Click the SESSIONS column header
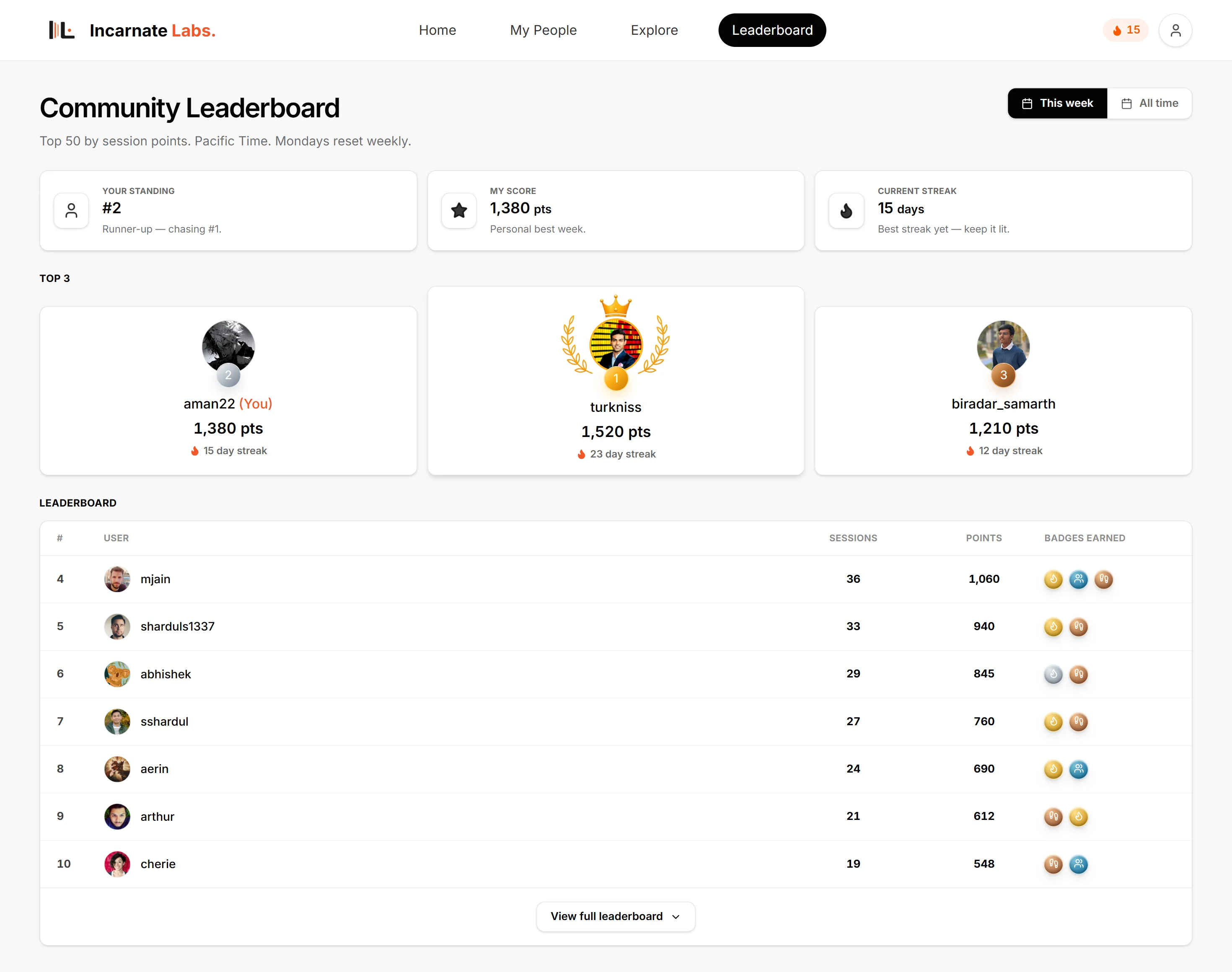 click(853, 538)
